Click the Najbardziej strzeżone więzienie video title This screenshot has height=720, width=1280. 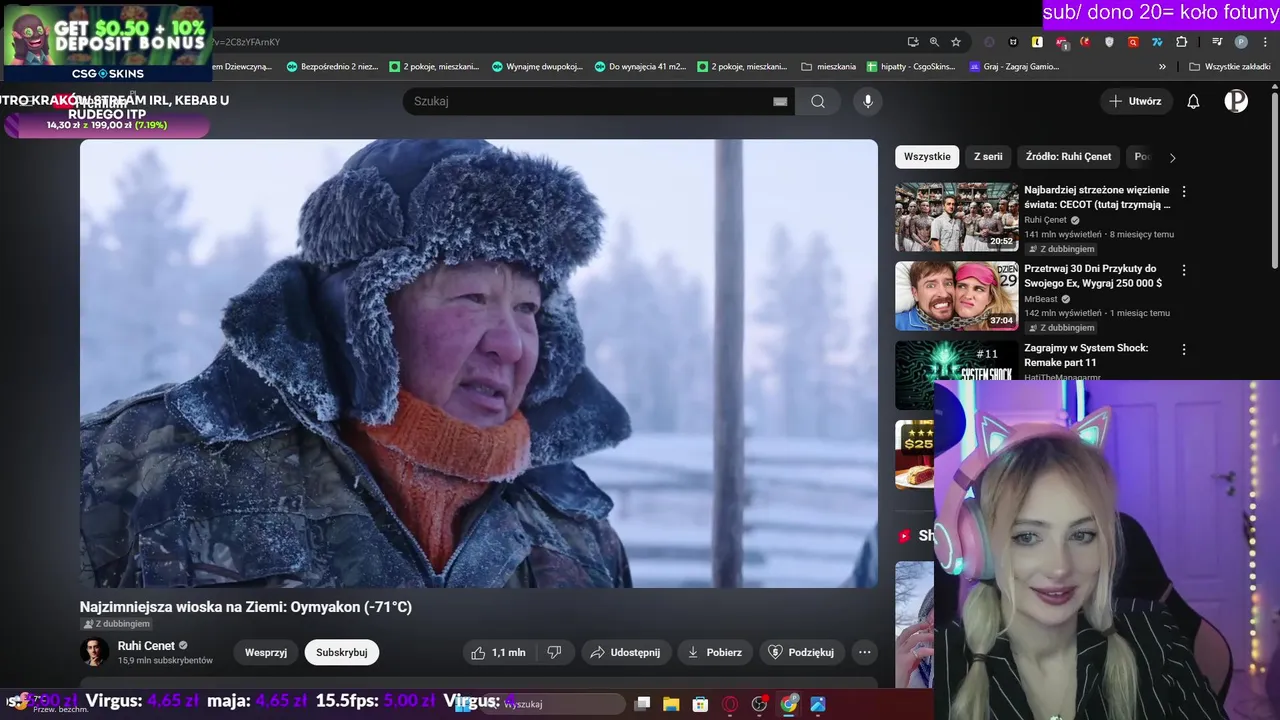1097,197
